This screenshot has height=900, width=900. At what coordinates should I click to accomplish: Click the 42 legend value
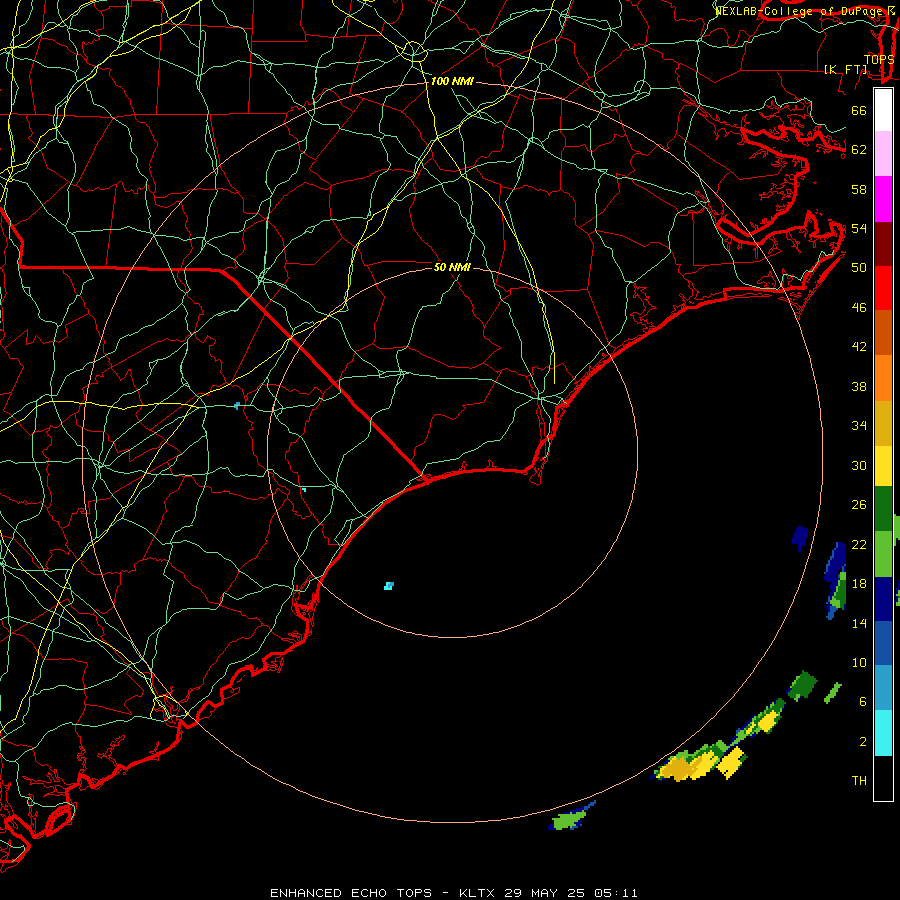point(859,346)
